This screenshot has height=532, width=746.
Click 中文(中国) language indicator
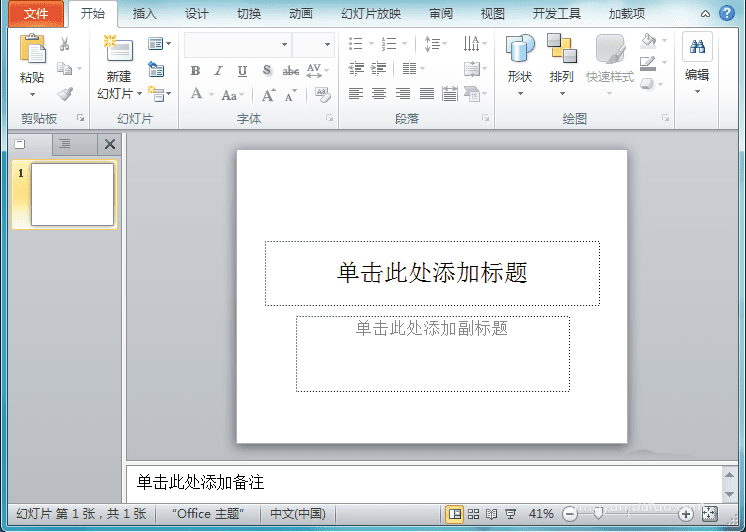tap(298, 514)
